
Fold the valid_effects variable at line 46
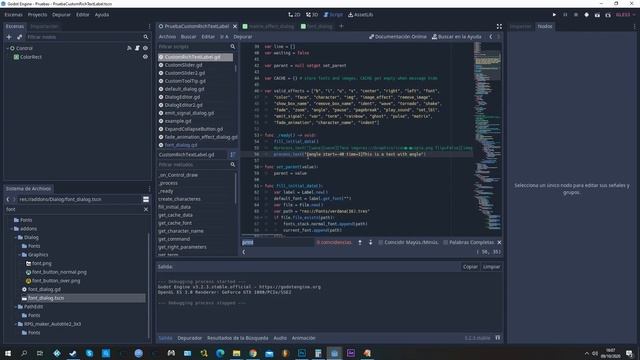click(x=262, y=91)
